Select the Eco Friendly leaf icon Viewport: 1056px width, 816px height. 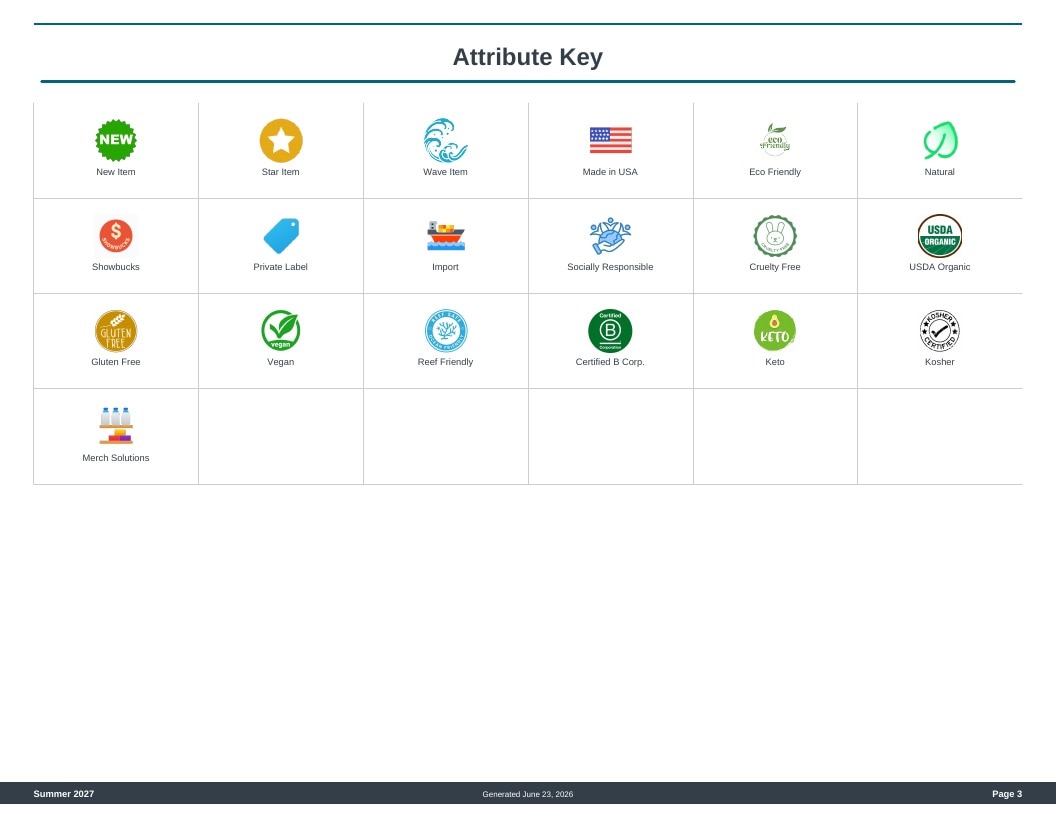click(775, 140)
